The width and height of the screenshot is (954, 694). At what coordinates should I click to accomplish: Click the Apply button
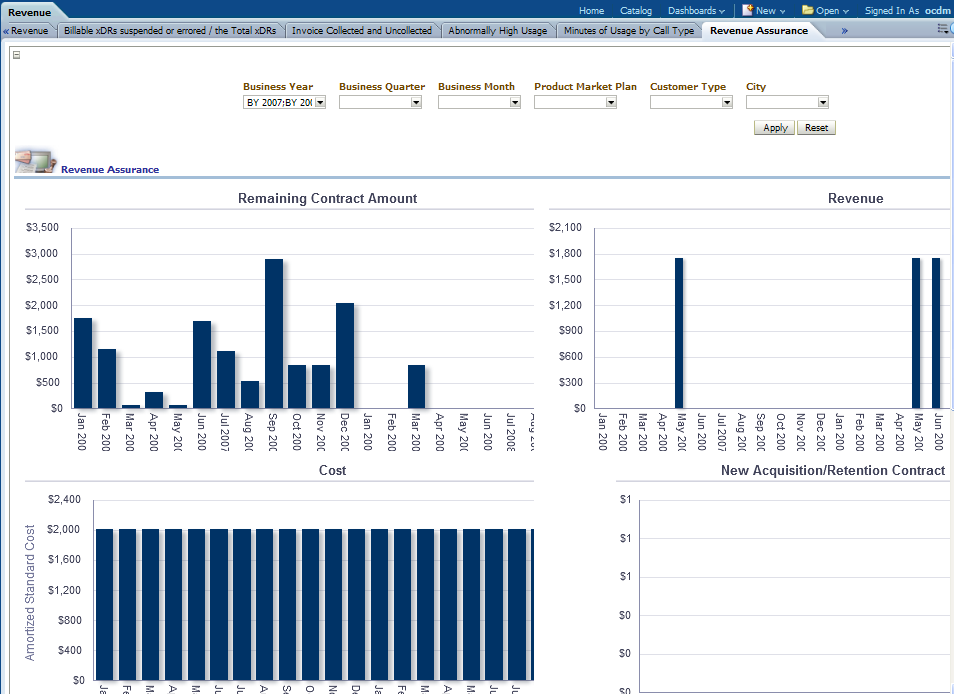(775, 128)
